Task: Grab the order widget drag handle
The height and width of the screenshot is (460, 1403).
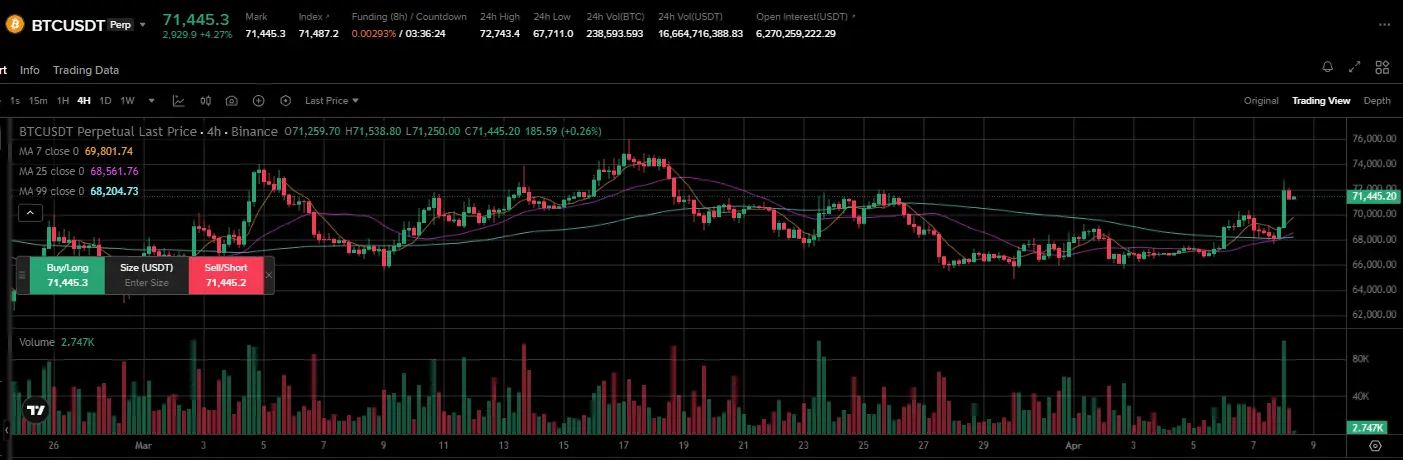Action: click(x=23, y=275)
